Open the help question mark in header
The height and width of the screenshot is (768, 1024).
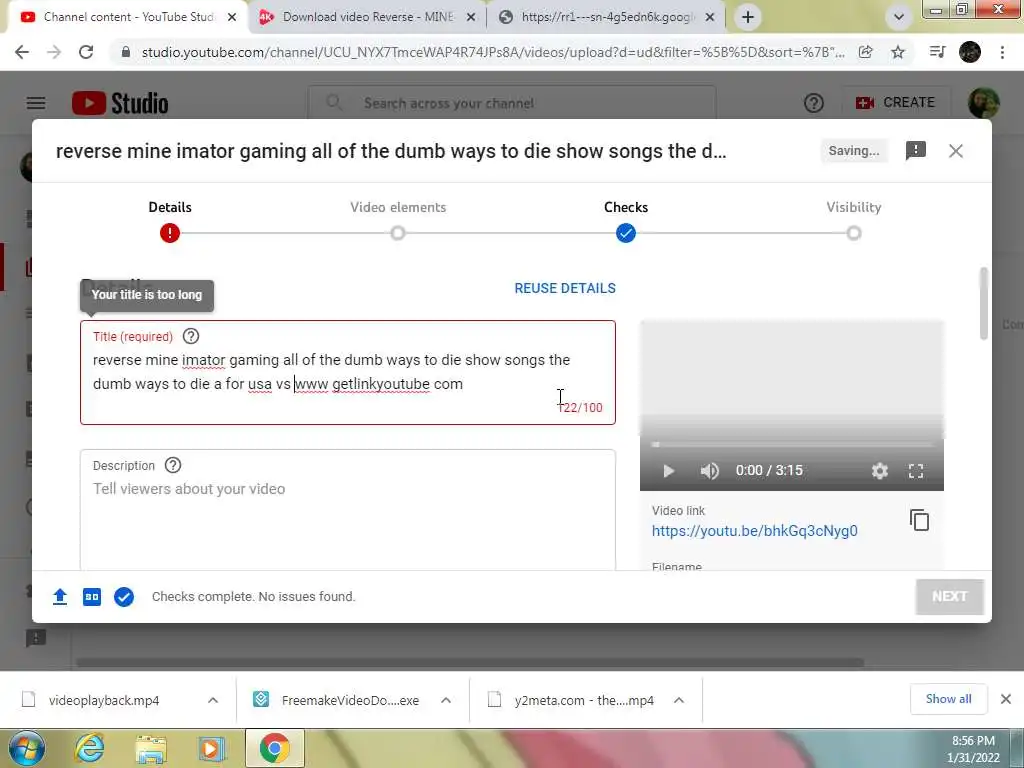[x=814, y=103]
